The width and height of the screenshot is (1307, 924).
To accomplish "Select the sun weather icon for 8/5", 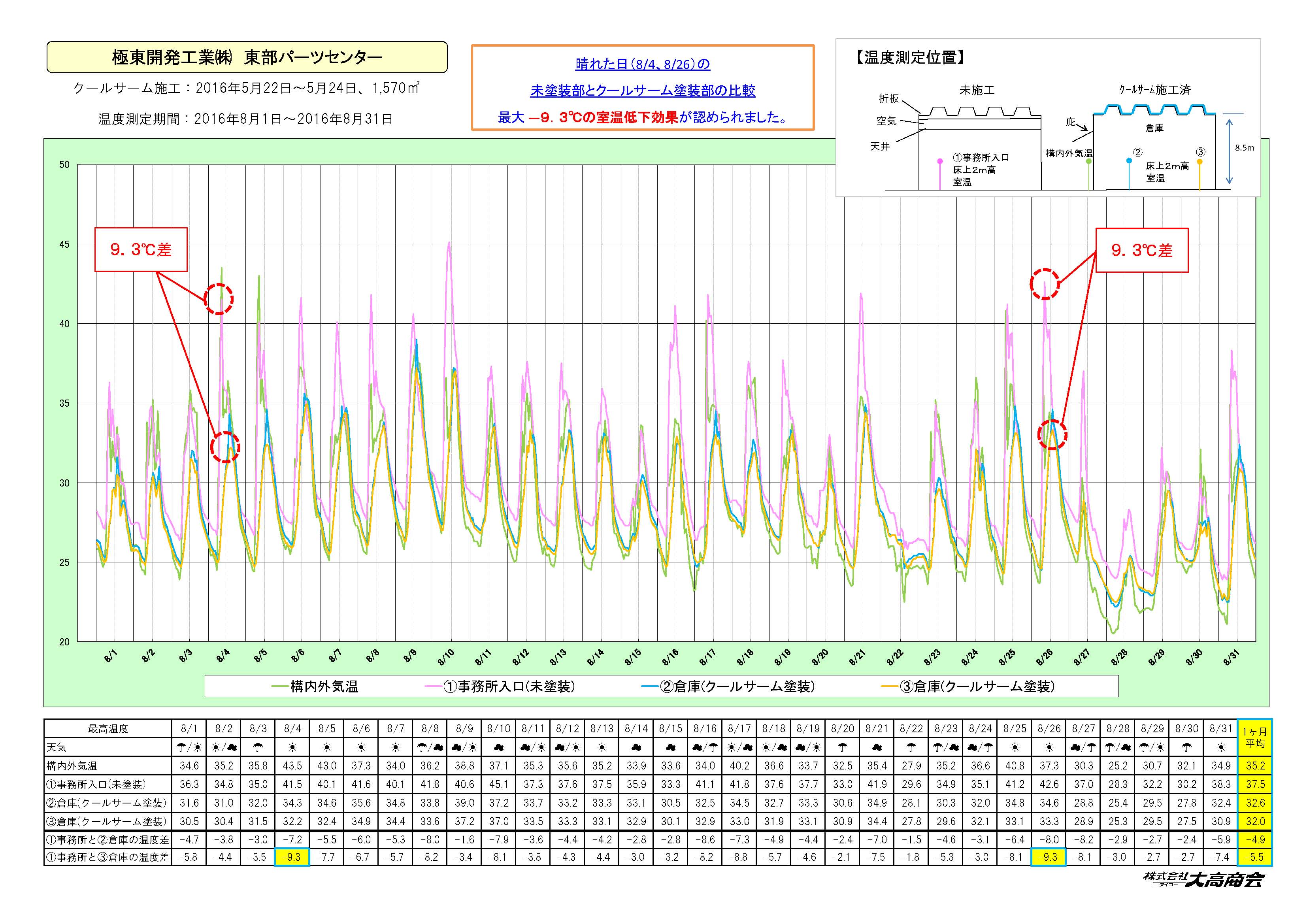I will [x=327, y=747].
